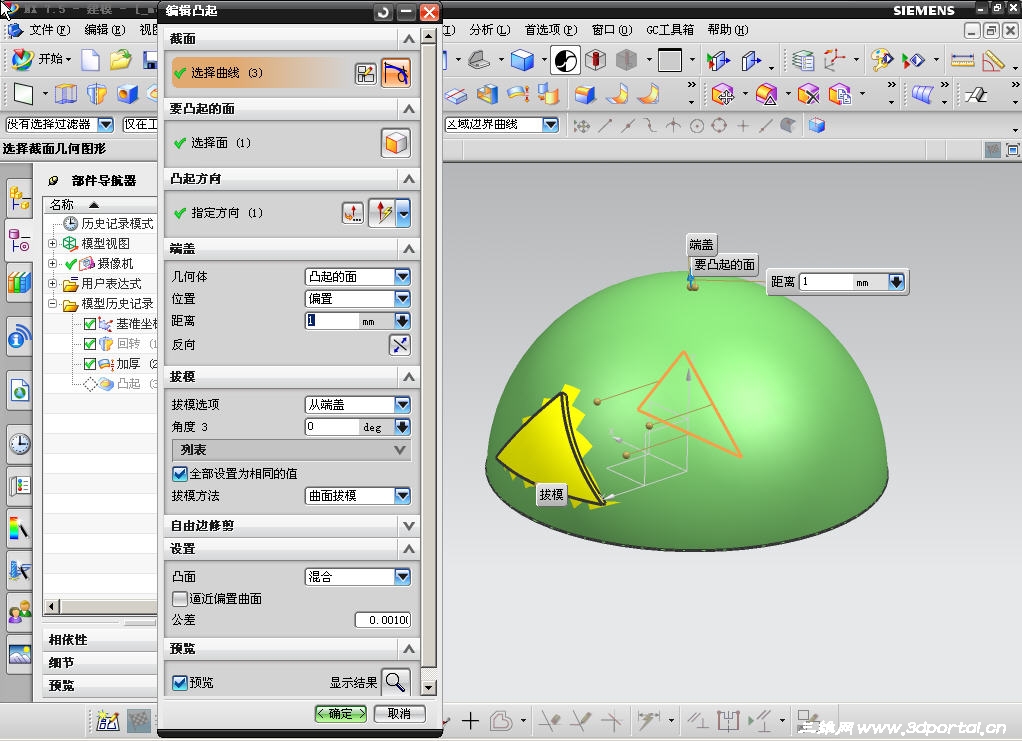Click the 拔模 label in viewport
Image resolution: width=1022 pixels, height=741 pixels.
click(551, 495)
